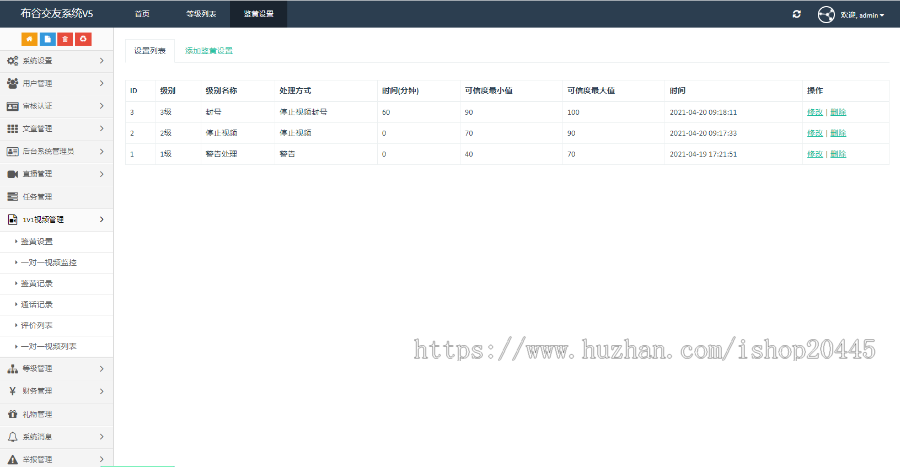Expand 审核认证 using its chevron
Viewport: 900px width, 467px height.
pos(102,106)
